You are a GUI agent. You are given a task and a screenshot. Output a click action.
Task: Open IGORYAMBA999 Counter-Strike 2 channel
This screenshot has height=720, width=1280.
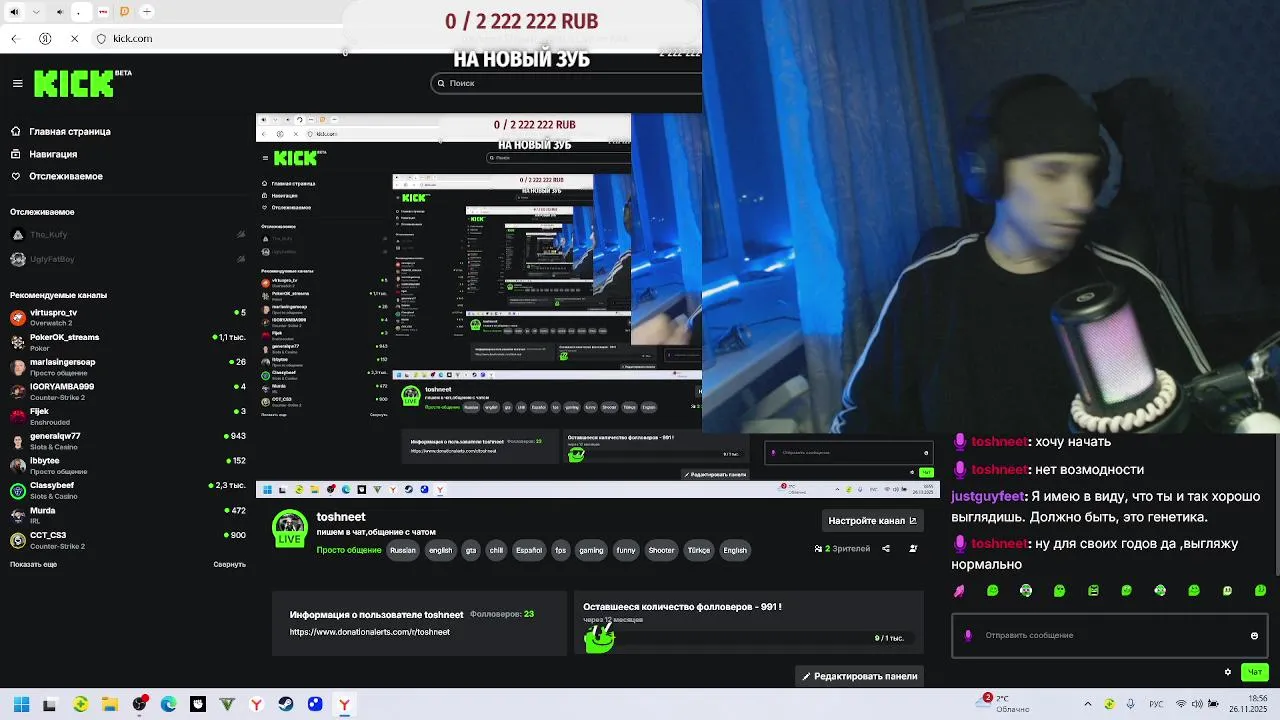coord(127,391)
